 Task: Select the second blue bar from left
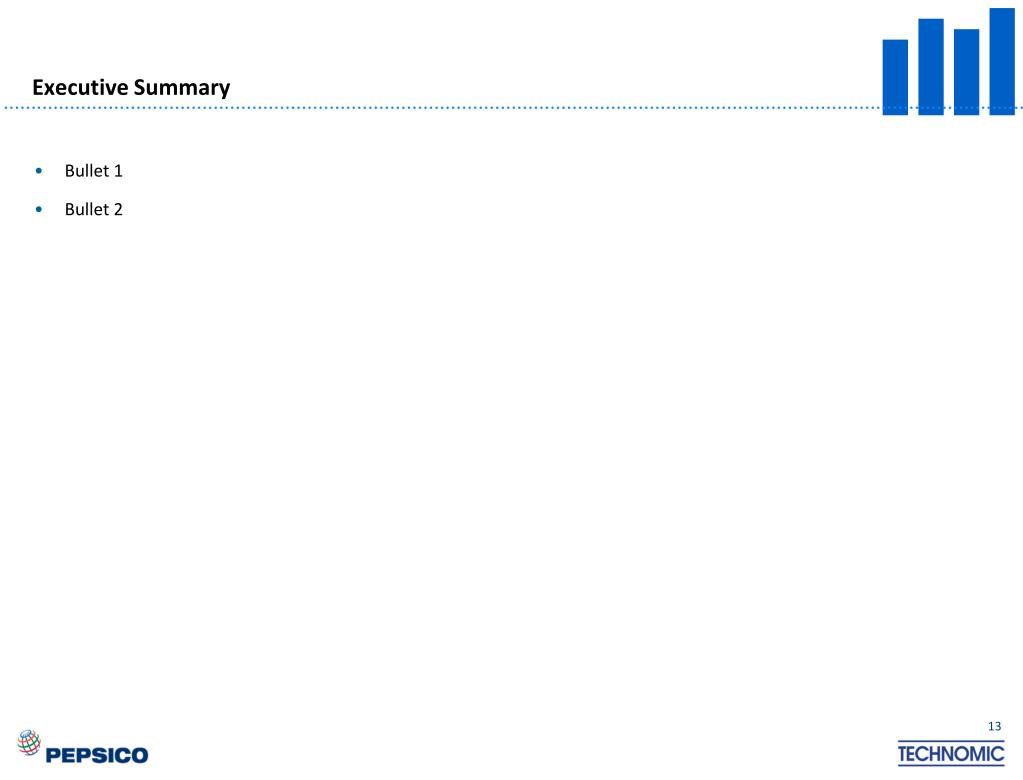tap(930, 67)
